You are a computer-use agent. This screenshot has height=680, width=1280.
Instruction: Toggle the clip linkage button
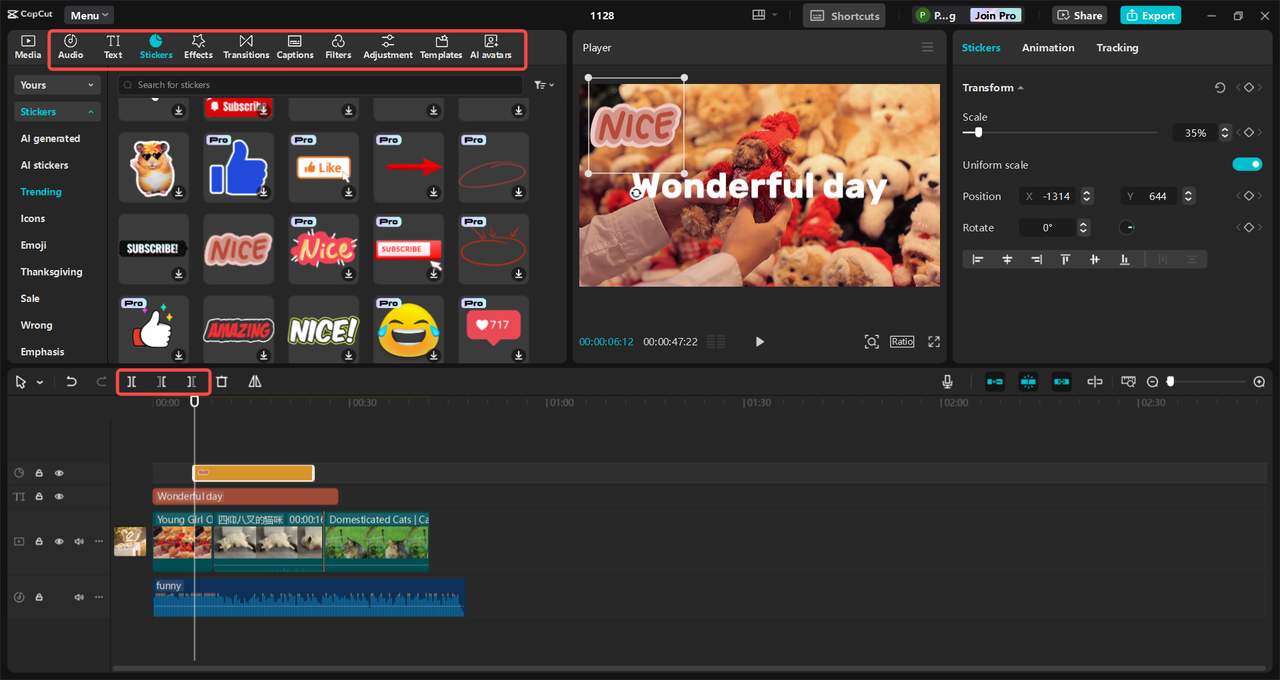point(1061,382)
